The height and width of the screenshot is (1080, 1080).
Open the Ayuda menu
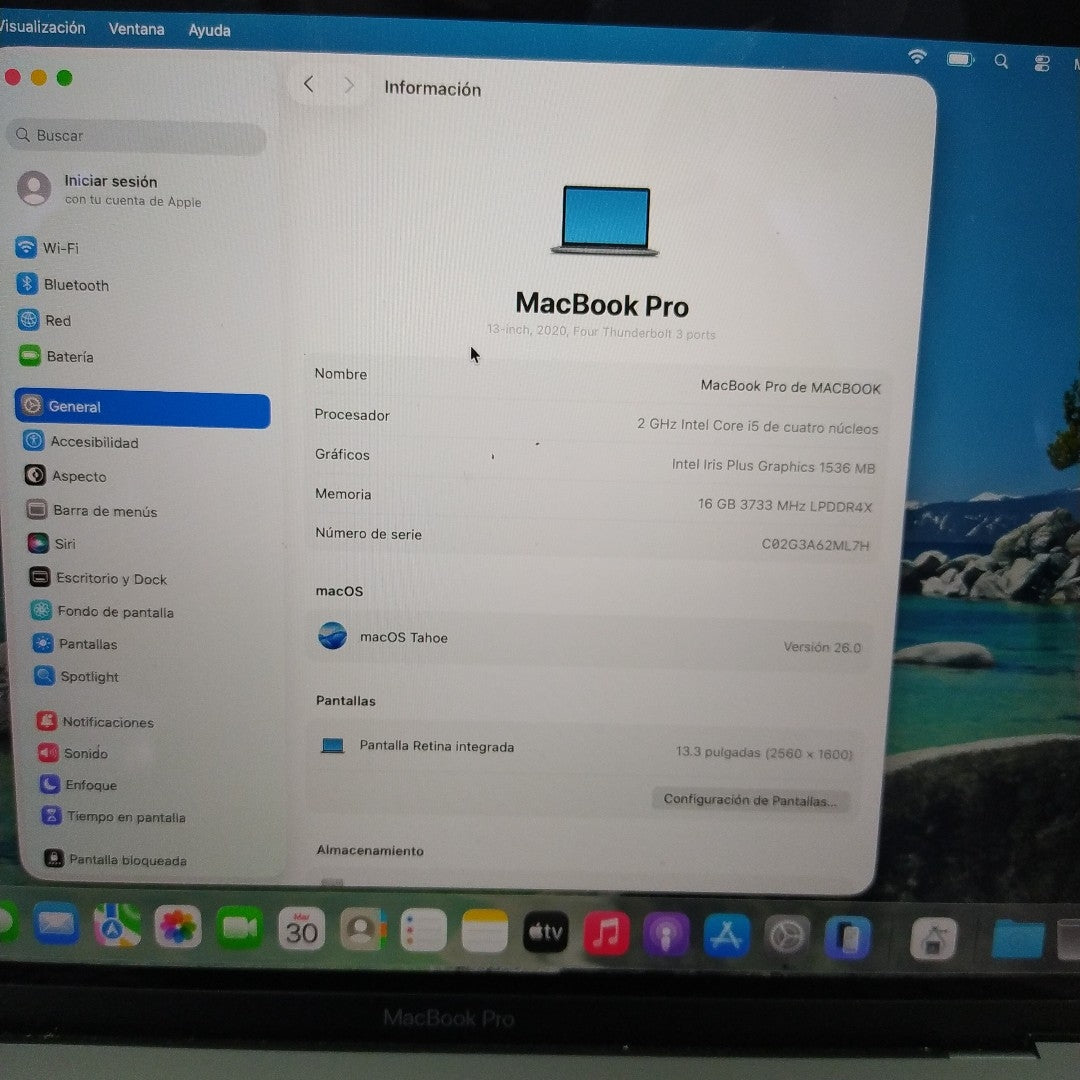(x=209, y=30)
